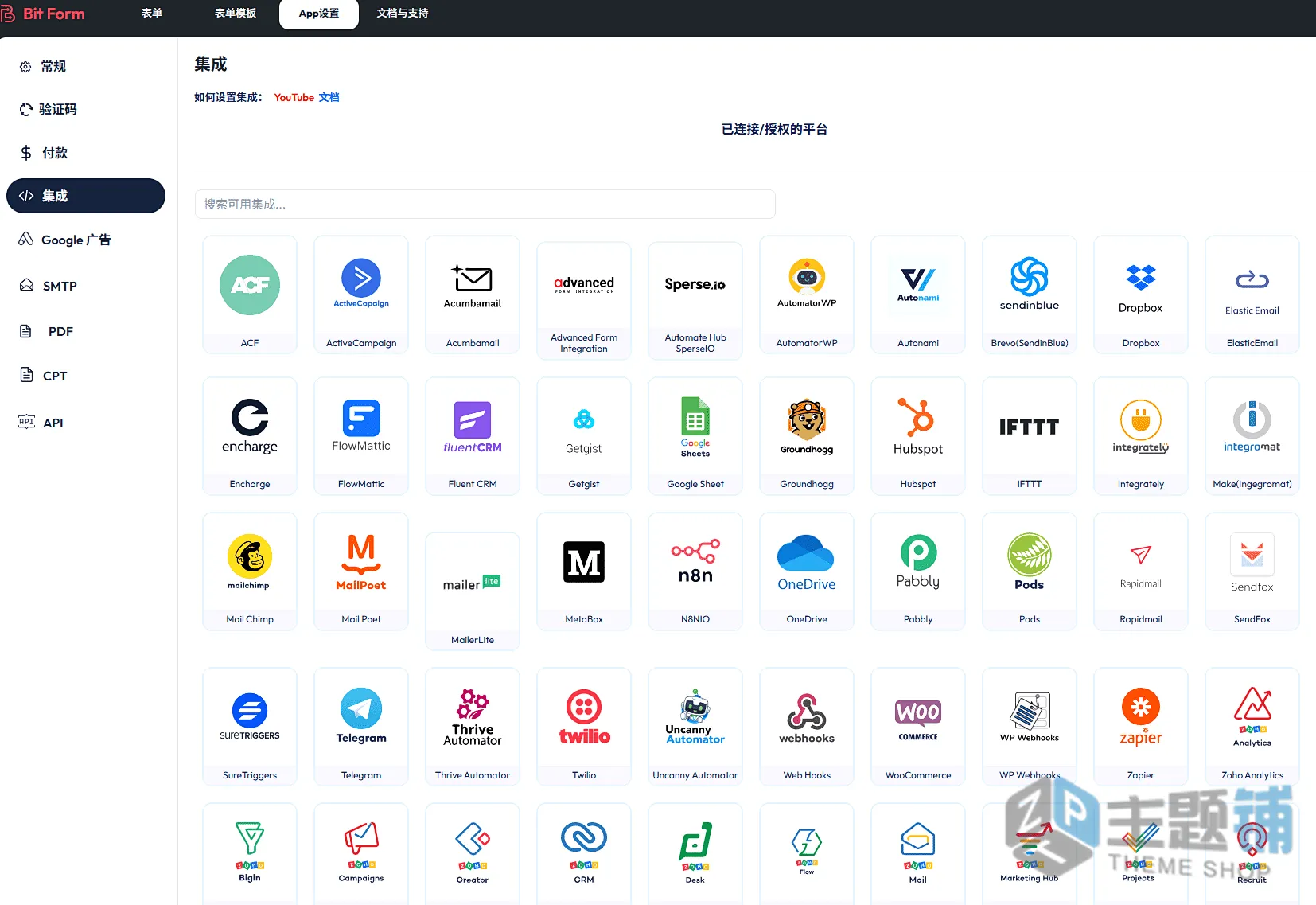This screenshot has height=905, width=1316.
Task: Select the Groundhogg integration icon
Action: tap(807, 425)
